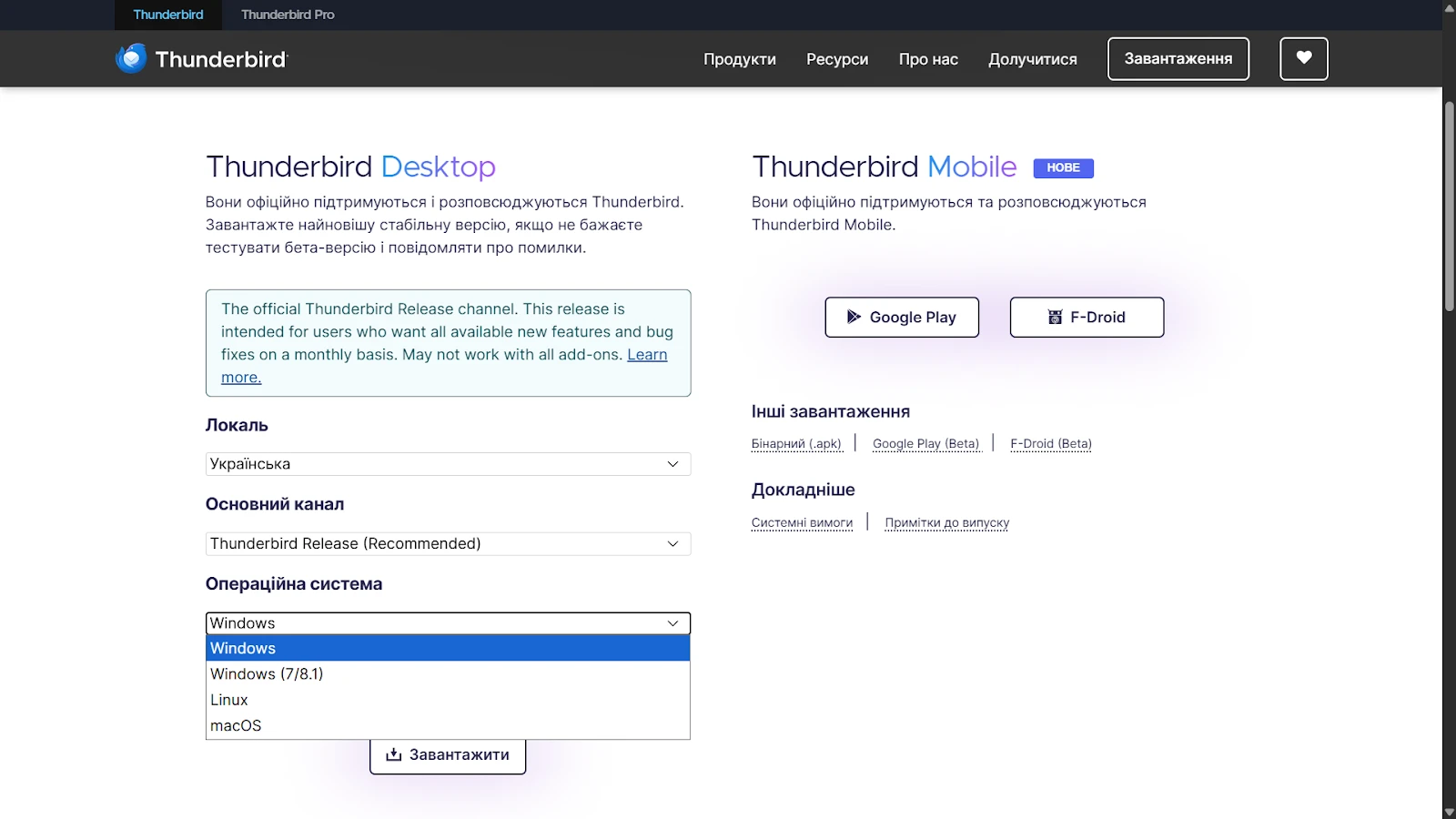Open the Долучитися menu
The height and width of the screenshot is (819, 1456).
click(1033, 58)
